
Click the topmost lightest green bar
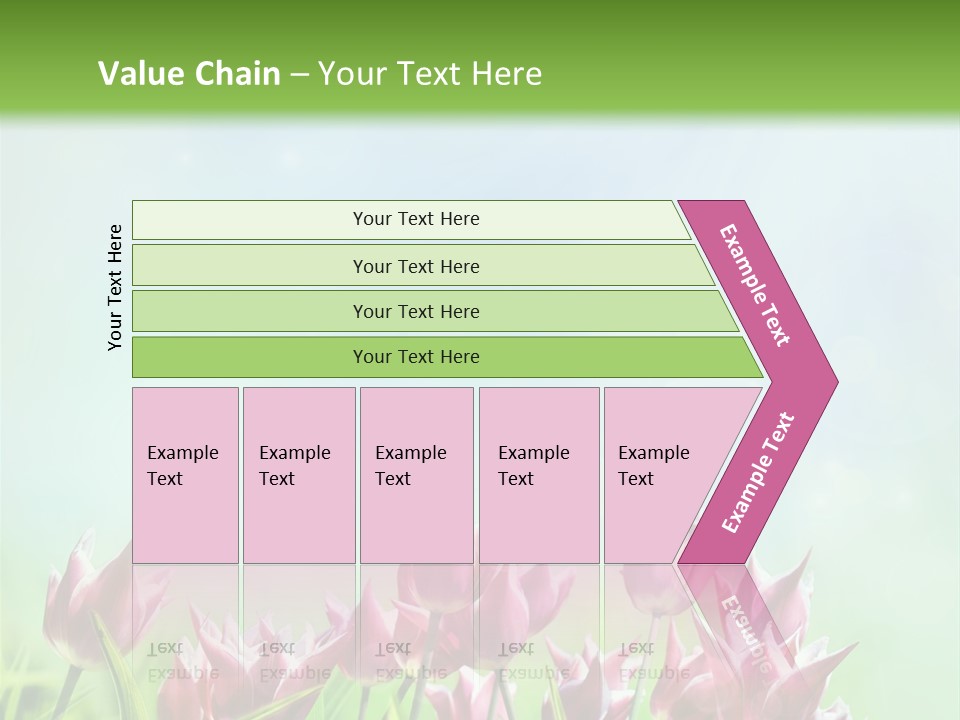(x=416, y=219)
